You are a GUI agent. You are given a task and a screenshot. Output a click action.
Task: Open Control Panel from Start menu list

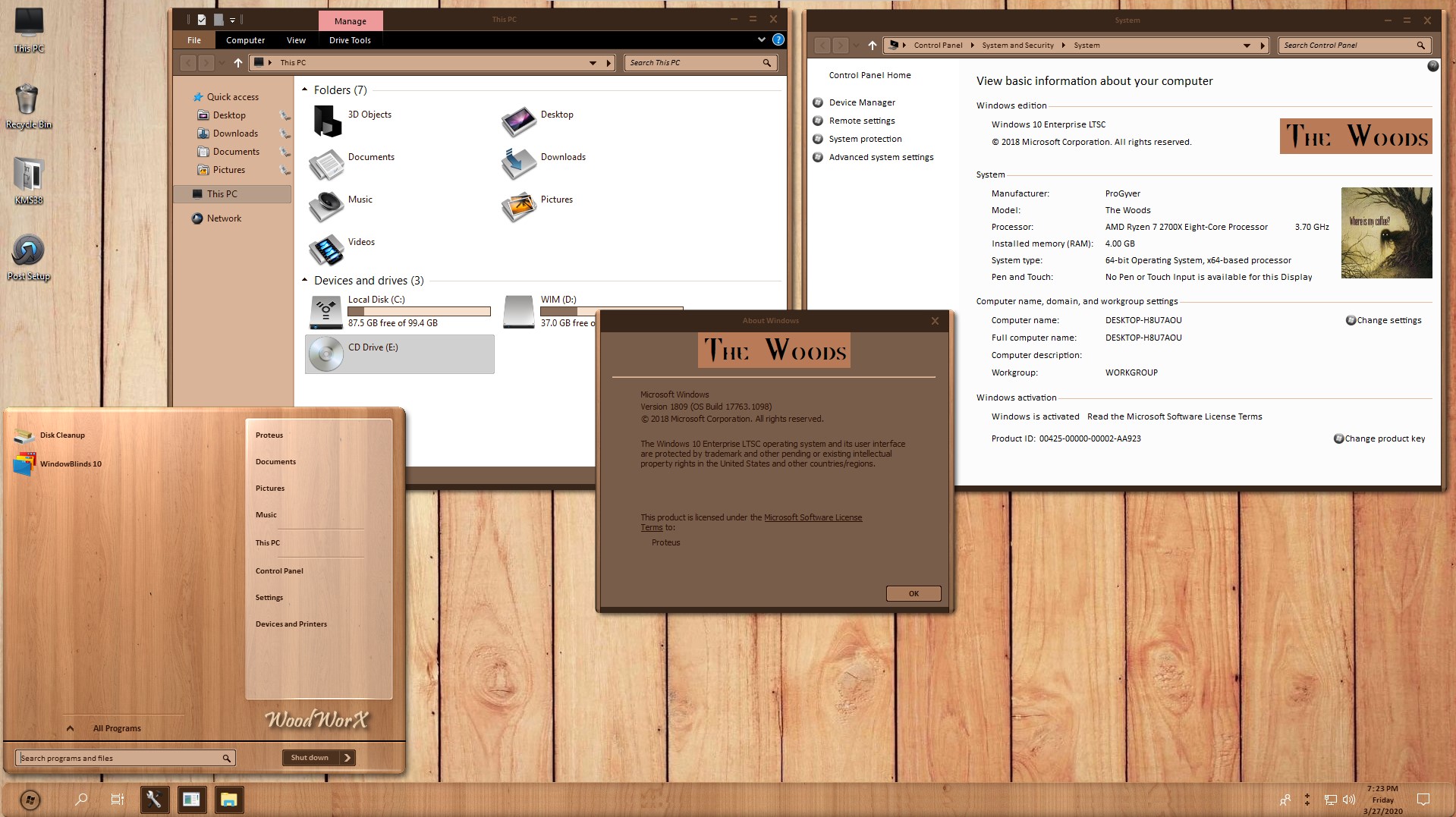click(279, 571)
